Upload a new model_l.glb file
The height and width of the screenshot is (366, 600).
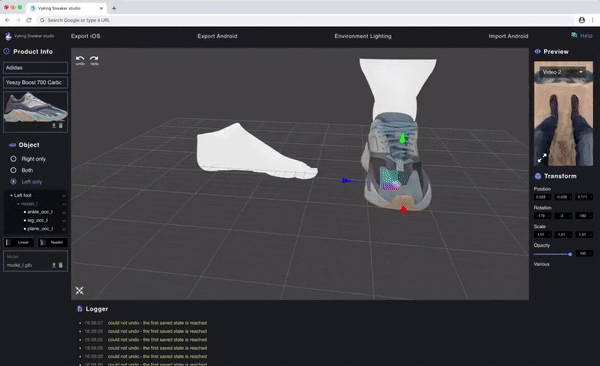(54, 265)
